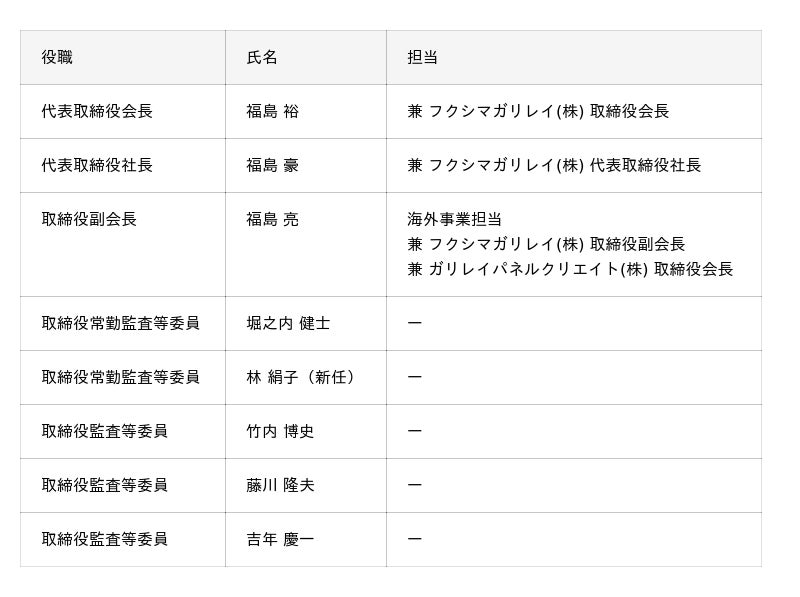Click the 担当 column header

point(422,58)
